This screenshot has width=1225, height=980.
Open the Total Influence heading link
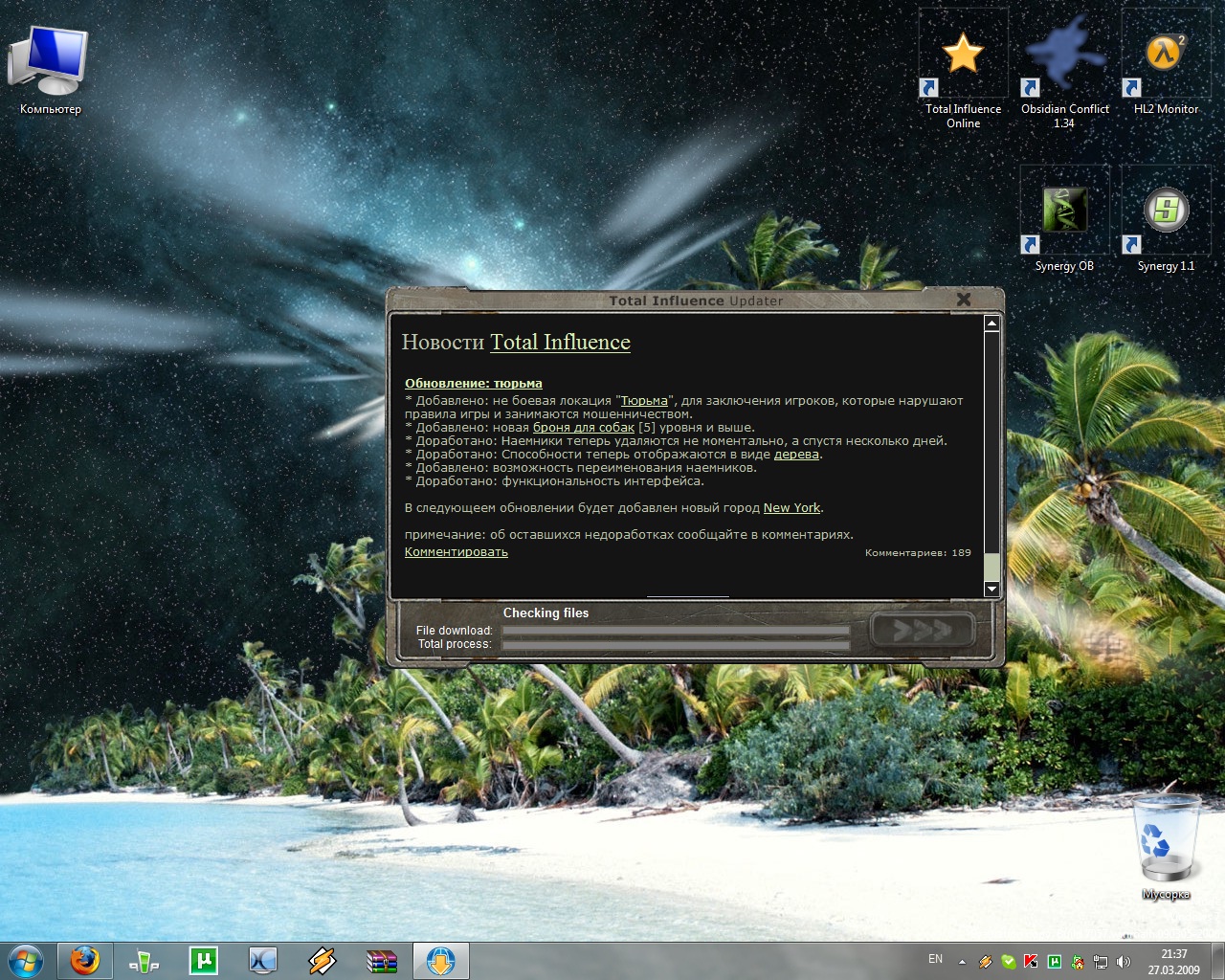(560, 343)
